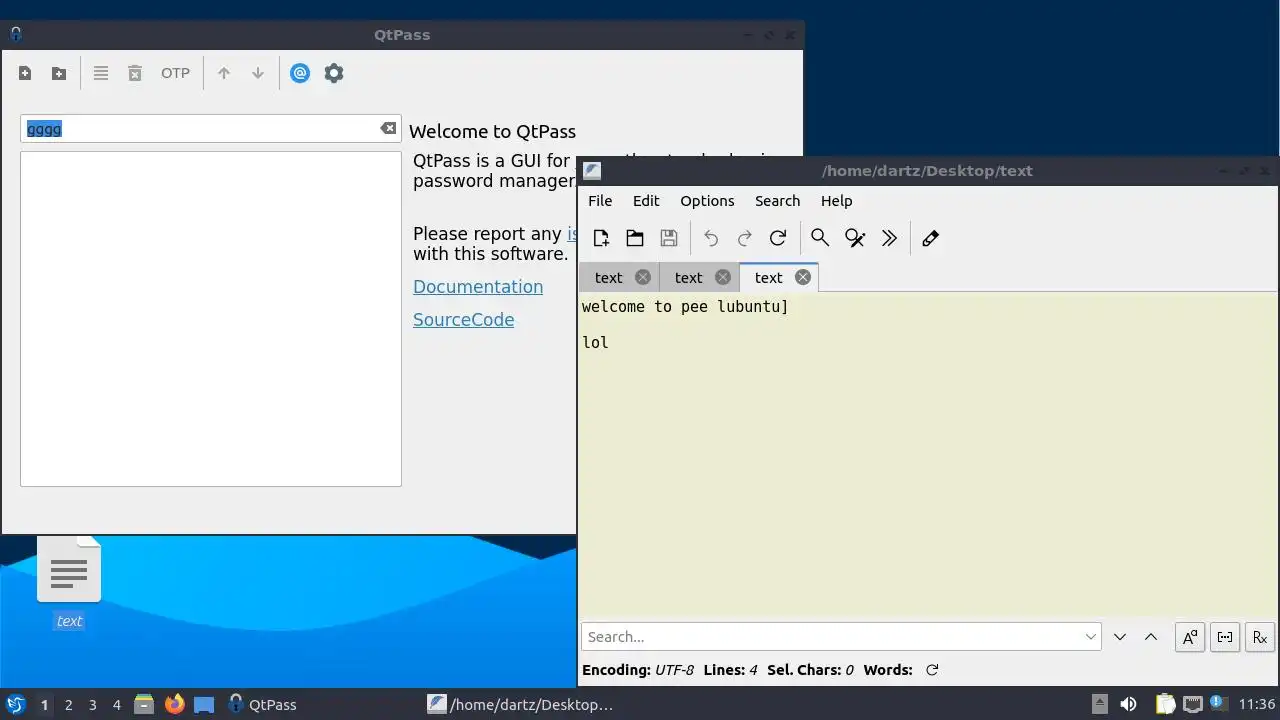Switch to virtual desktop 2
1280x720 pixels.
point(68,705)
